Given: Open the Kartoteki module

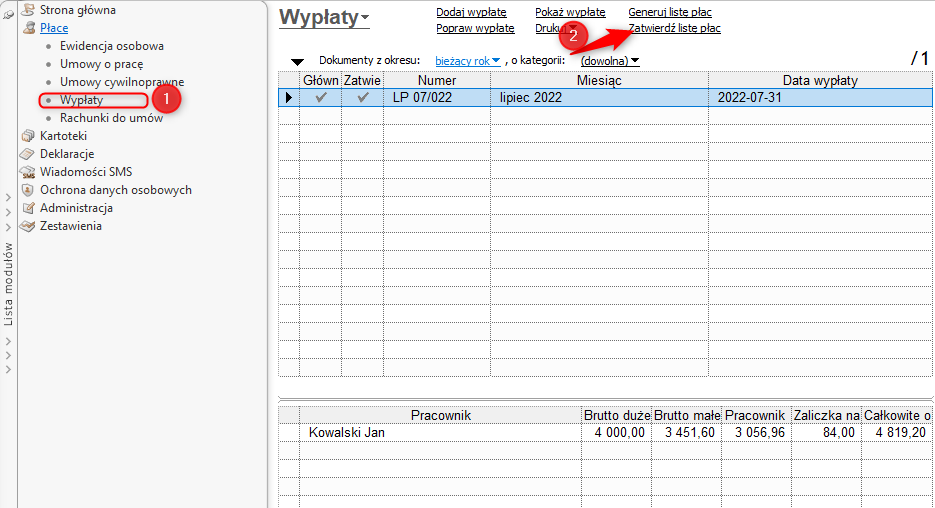Looking at the screenshot, I should pos(63,136).
